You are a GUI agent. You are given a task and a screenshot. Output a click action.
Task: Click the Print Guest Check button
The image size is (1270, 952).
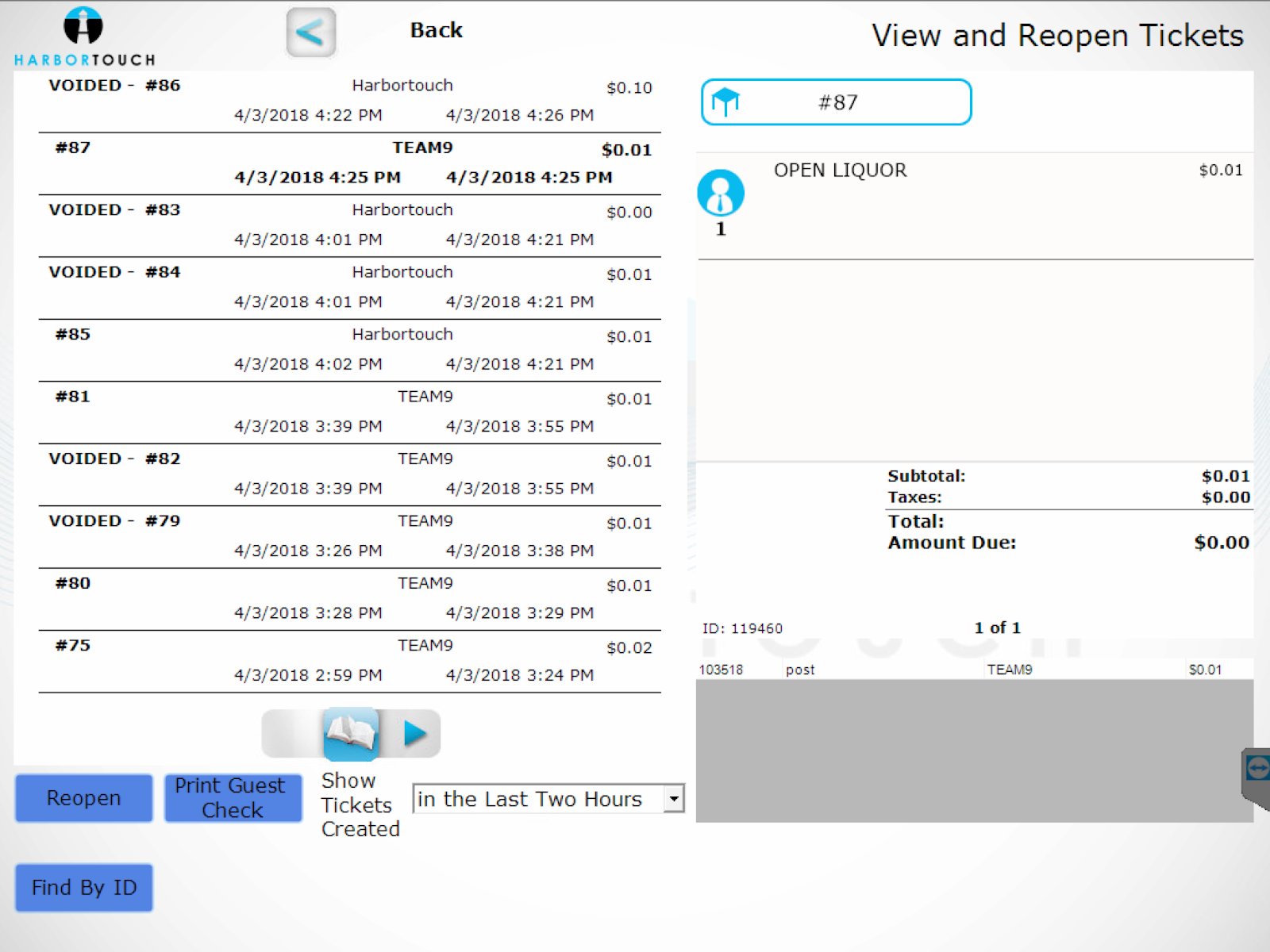233,798
